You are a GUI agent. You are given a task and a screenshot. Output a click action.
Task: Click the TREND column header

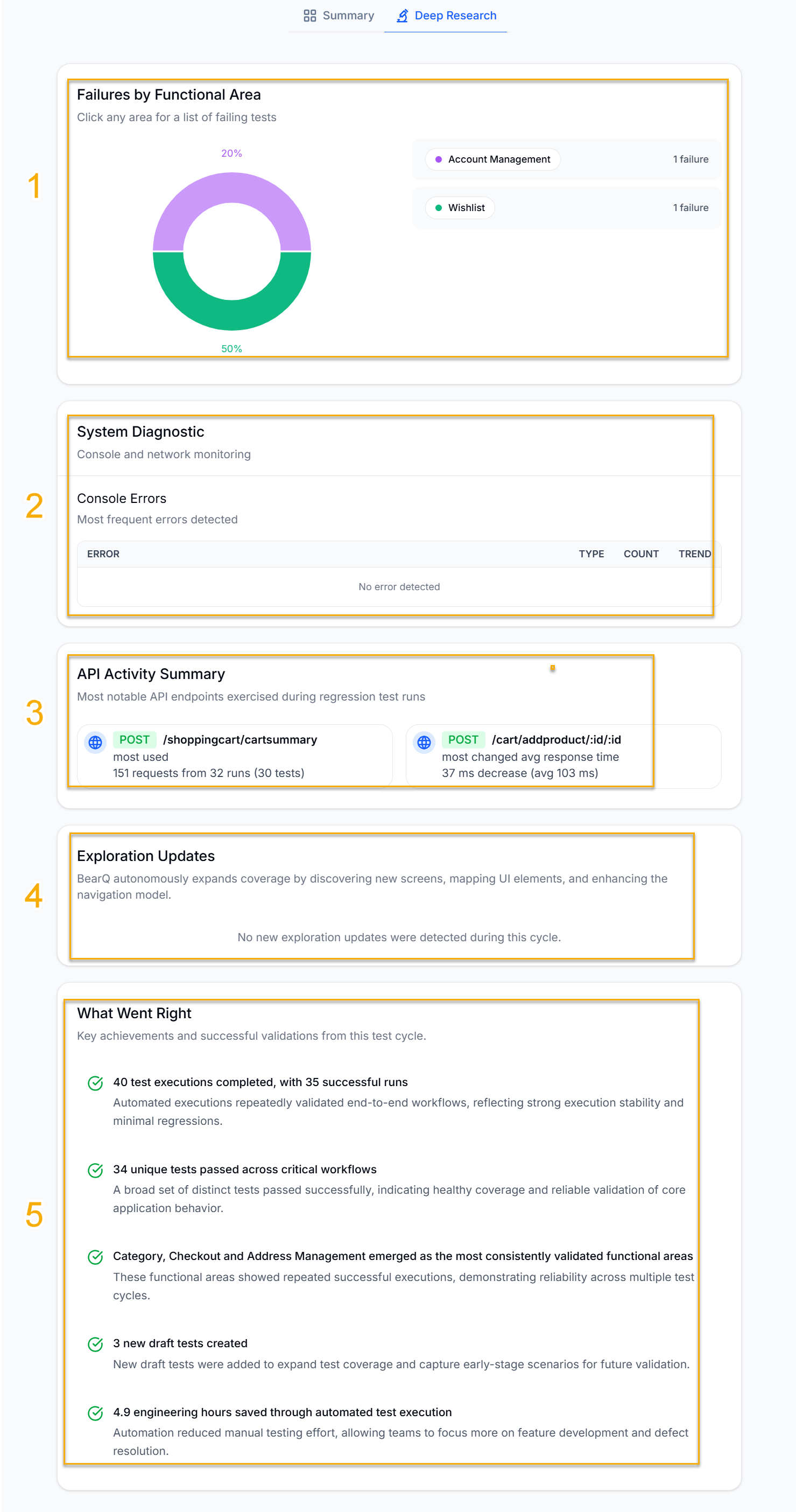pos(694,554)
